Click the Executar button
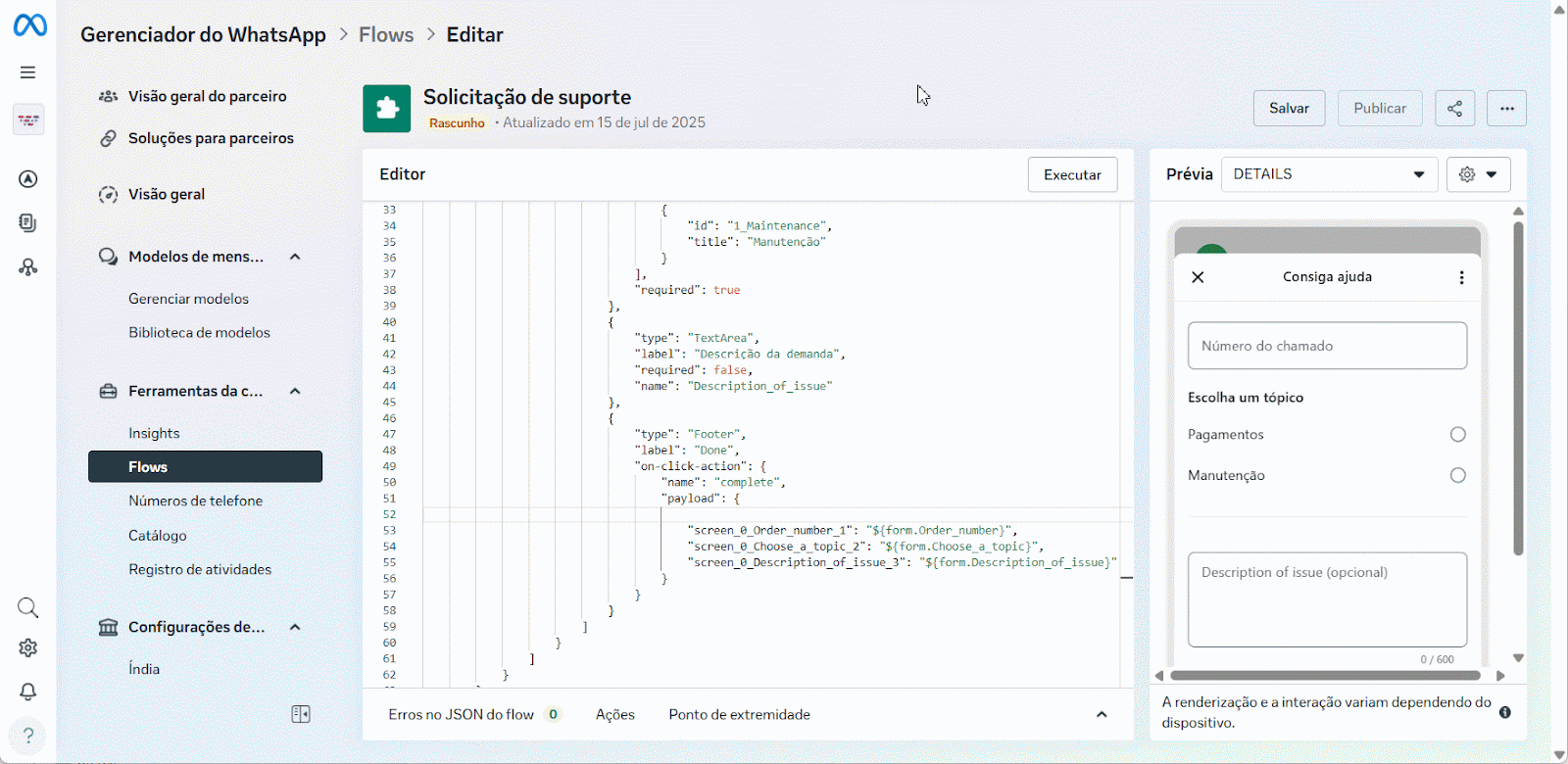The image size is (1568, 764). [x=1072, y=174]
